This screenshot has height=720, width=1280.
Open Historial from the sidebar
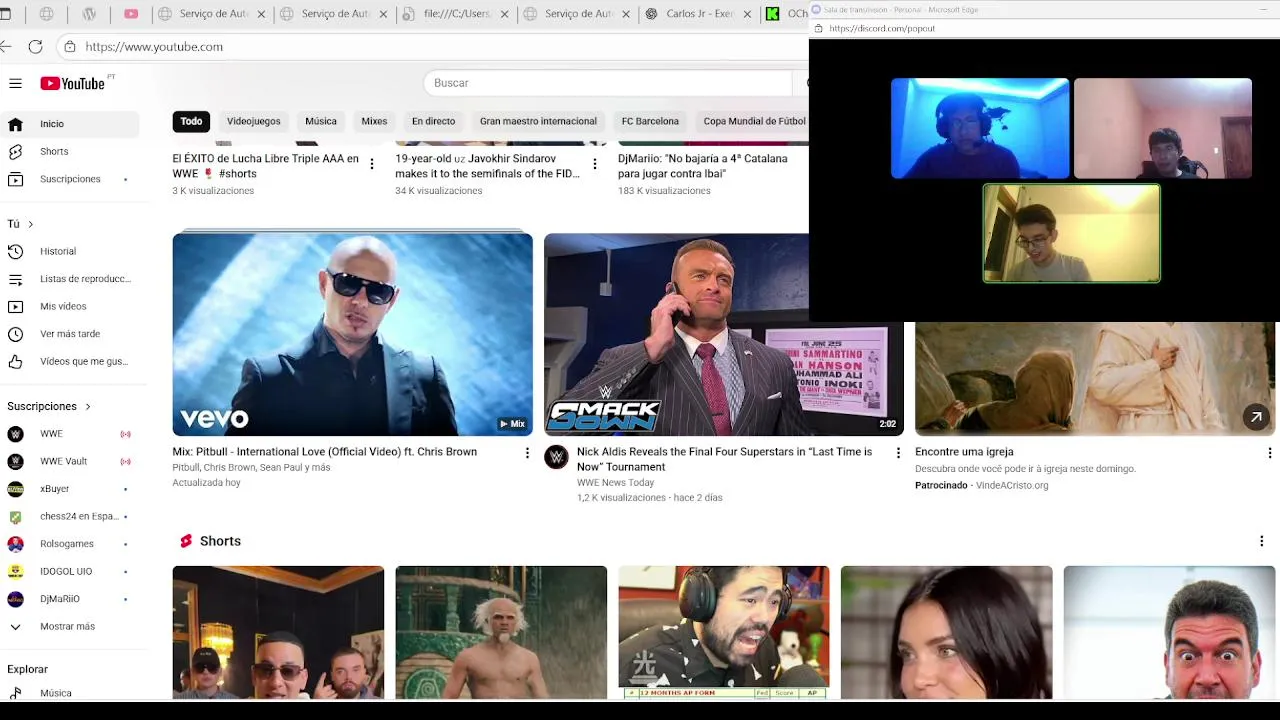[70, 251]
